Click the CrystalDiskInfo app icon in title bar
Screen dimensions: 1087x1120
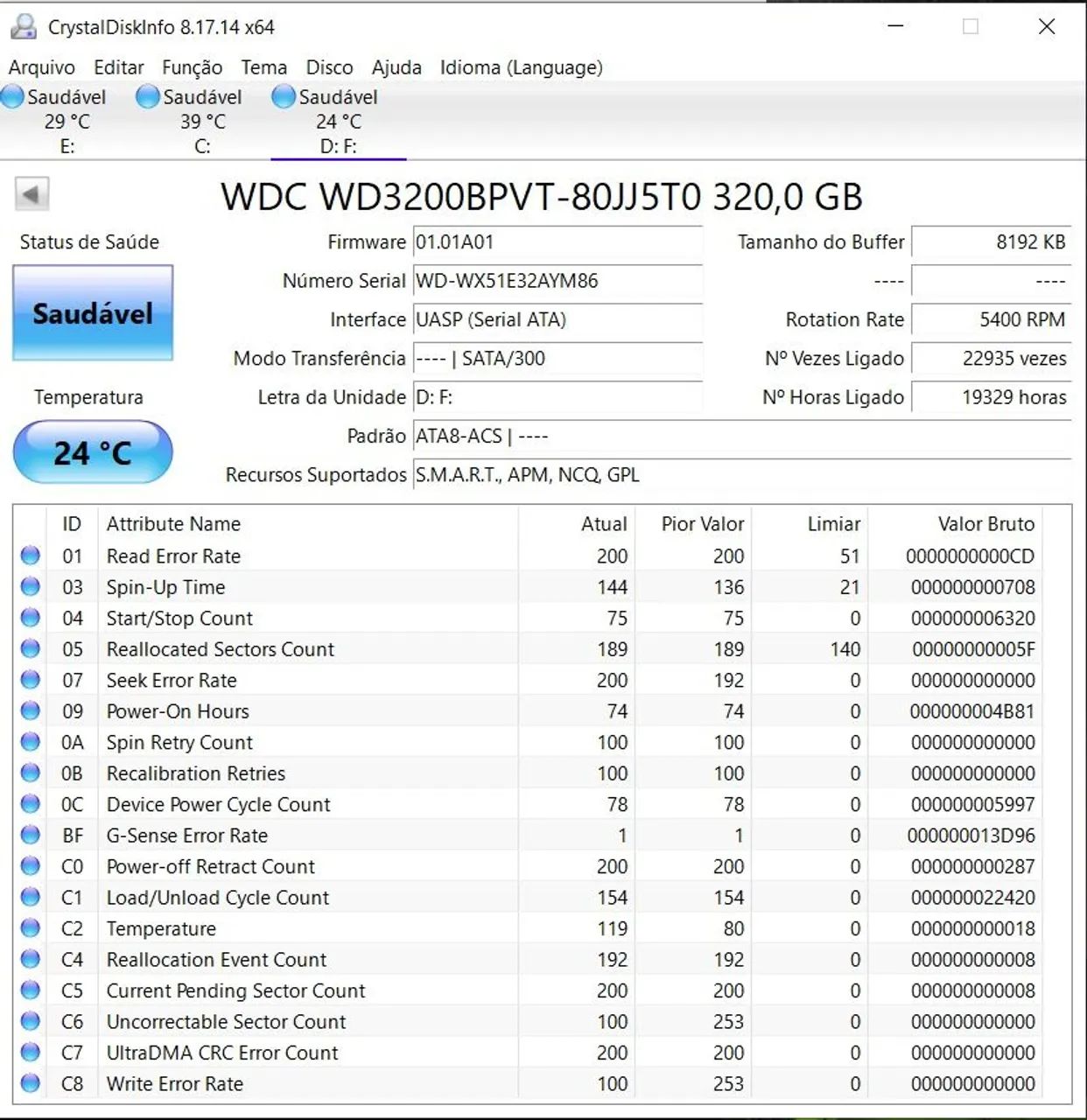tap(24, 27)
